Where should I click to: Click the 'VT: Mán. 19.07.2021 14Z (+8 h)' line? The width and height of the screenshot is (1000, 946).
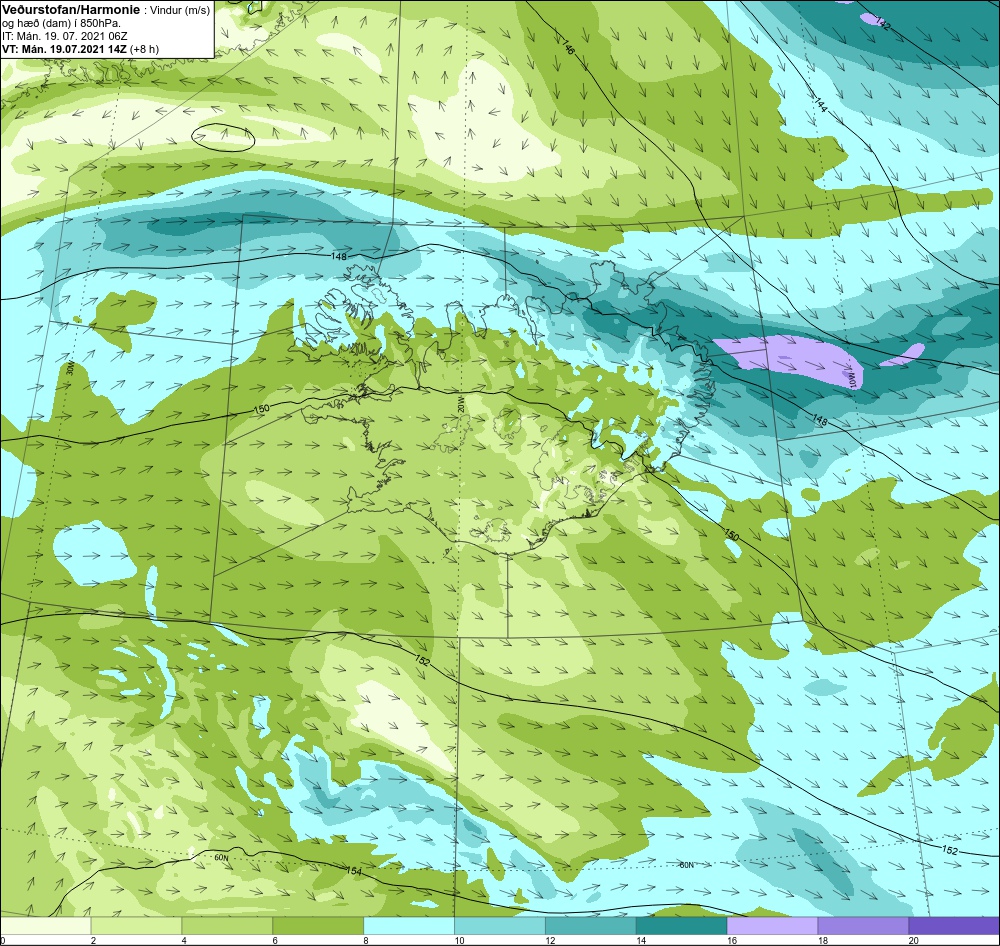[x=80, y=48]
